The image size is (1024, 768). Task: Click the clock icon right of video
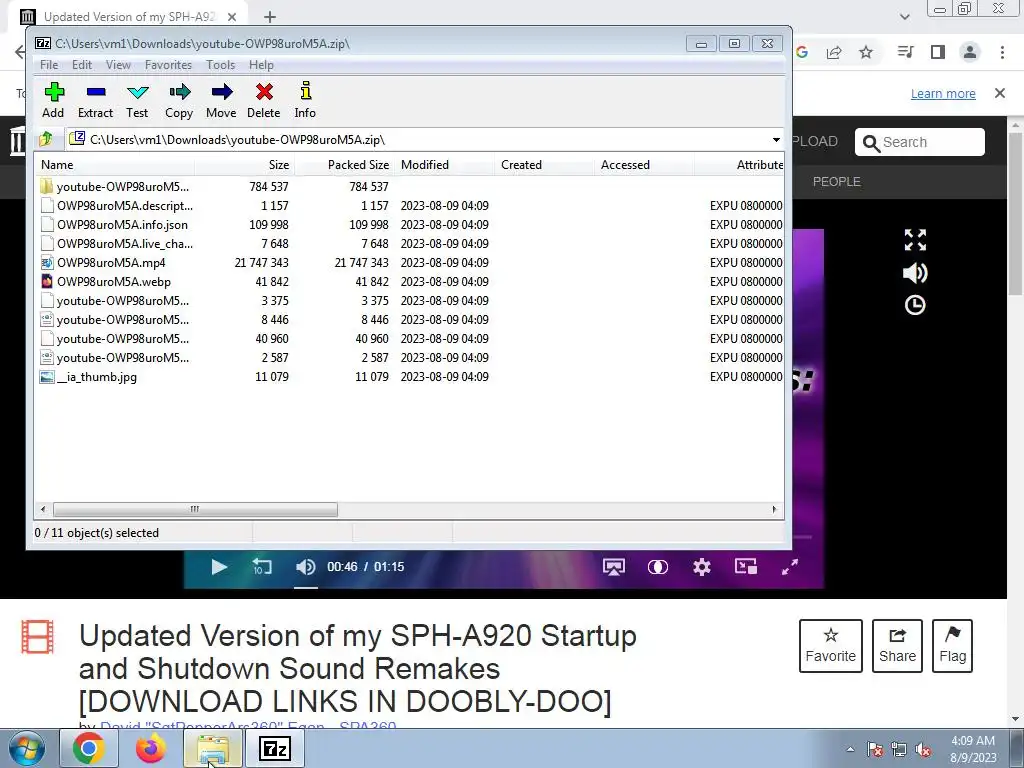click(x=915, y=305)
